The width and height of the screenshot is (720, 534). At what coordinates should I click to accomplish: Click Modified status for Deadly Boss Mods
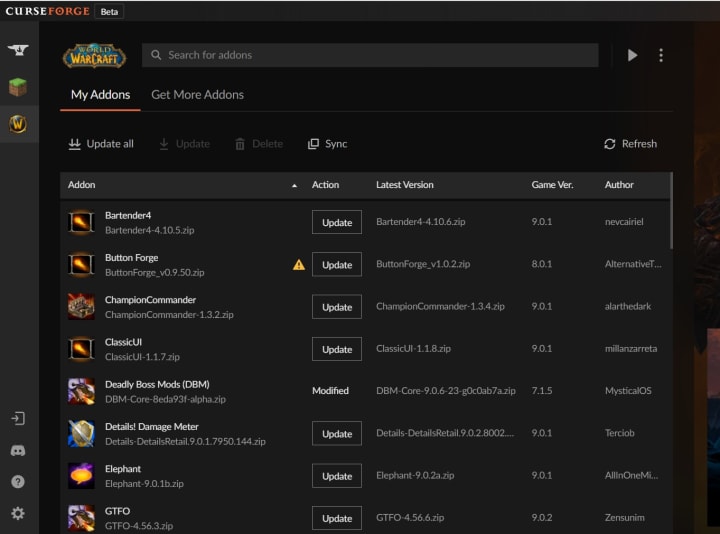pos(330,391)
